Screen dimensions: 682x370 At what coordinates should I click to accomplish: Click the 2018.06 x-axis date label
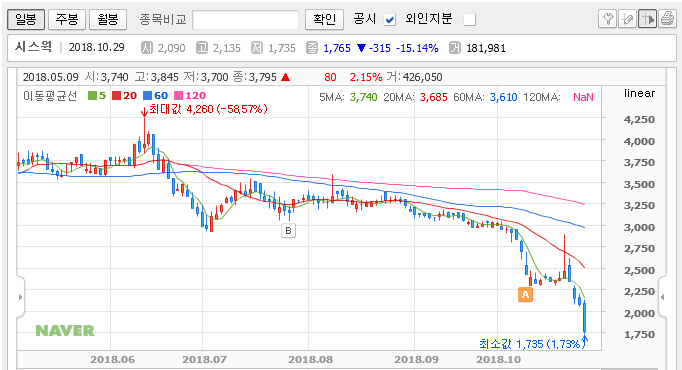pyautogui.click(x=112, y=360)
